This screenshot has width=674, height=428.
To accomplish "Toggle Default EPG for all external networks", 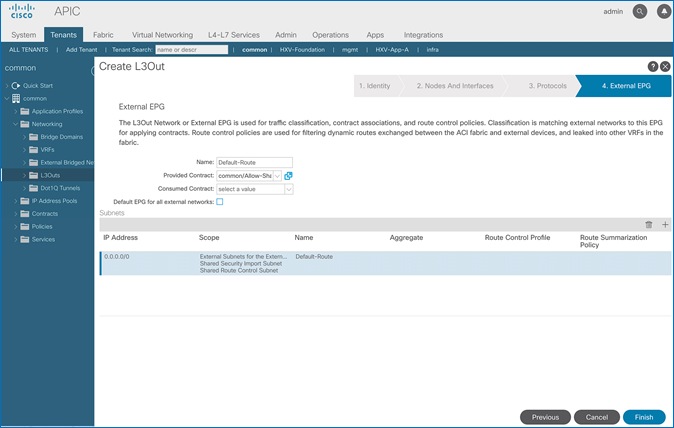I will click(220, 202).
